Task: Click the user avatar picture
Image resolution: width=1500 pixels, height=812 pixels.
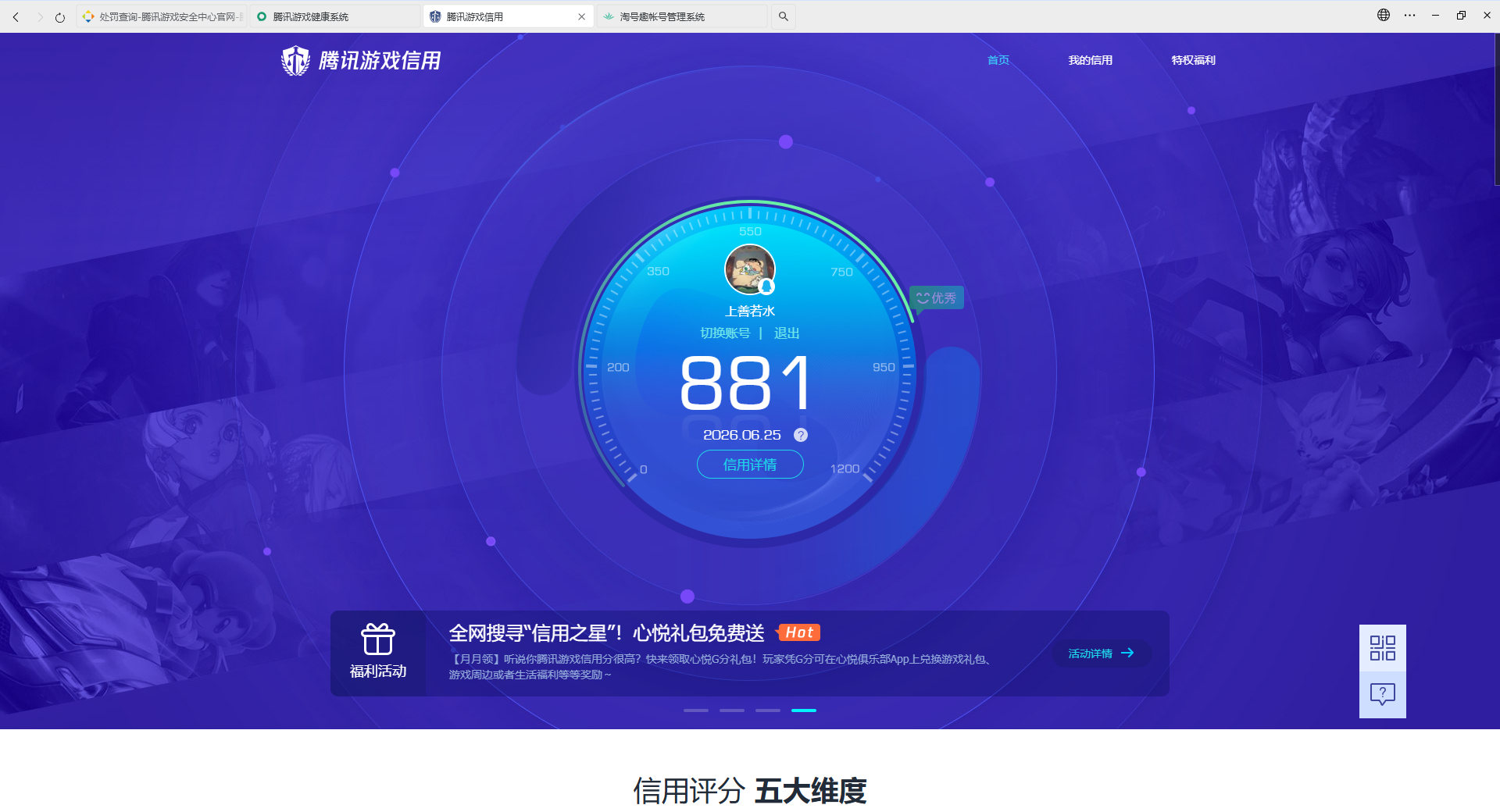Action: (x=750, y=269)
